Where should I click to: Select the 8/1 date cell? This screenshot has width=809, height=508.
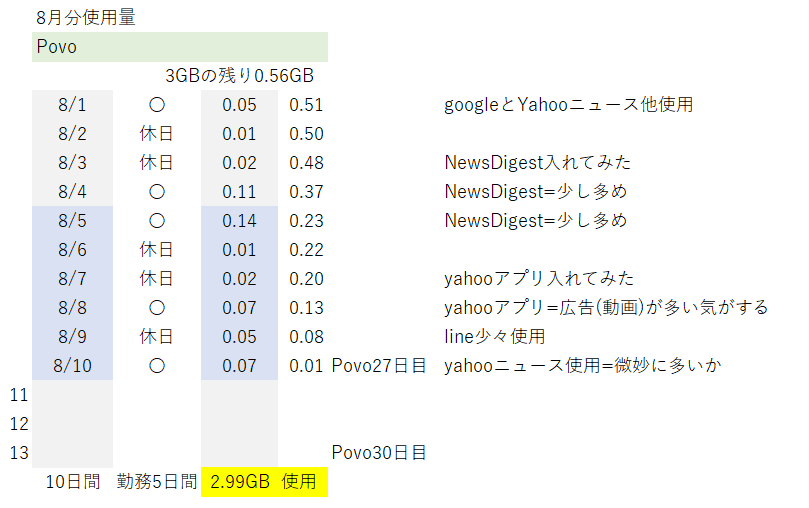[x=72, y=105]
